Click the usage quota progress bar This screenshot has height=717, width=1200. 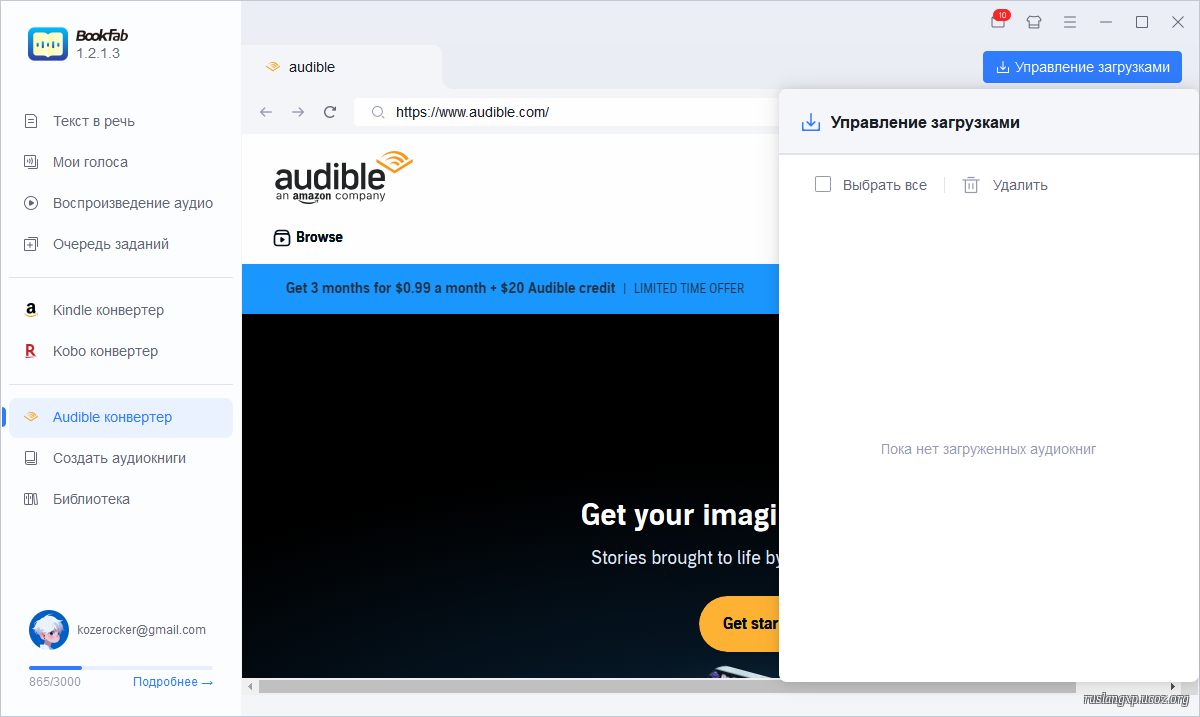click(x=120, y=667)
